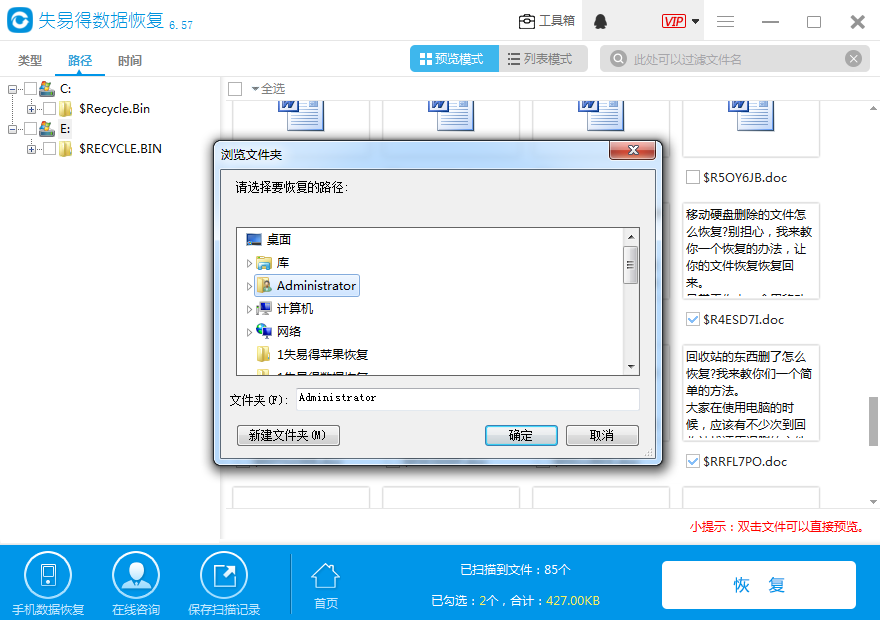The width and height of the screenshot is (880, 620).
Task: Select the $Recycle.Bin folder icon
Action: [66, 108]
